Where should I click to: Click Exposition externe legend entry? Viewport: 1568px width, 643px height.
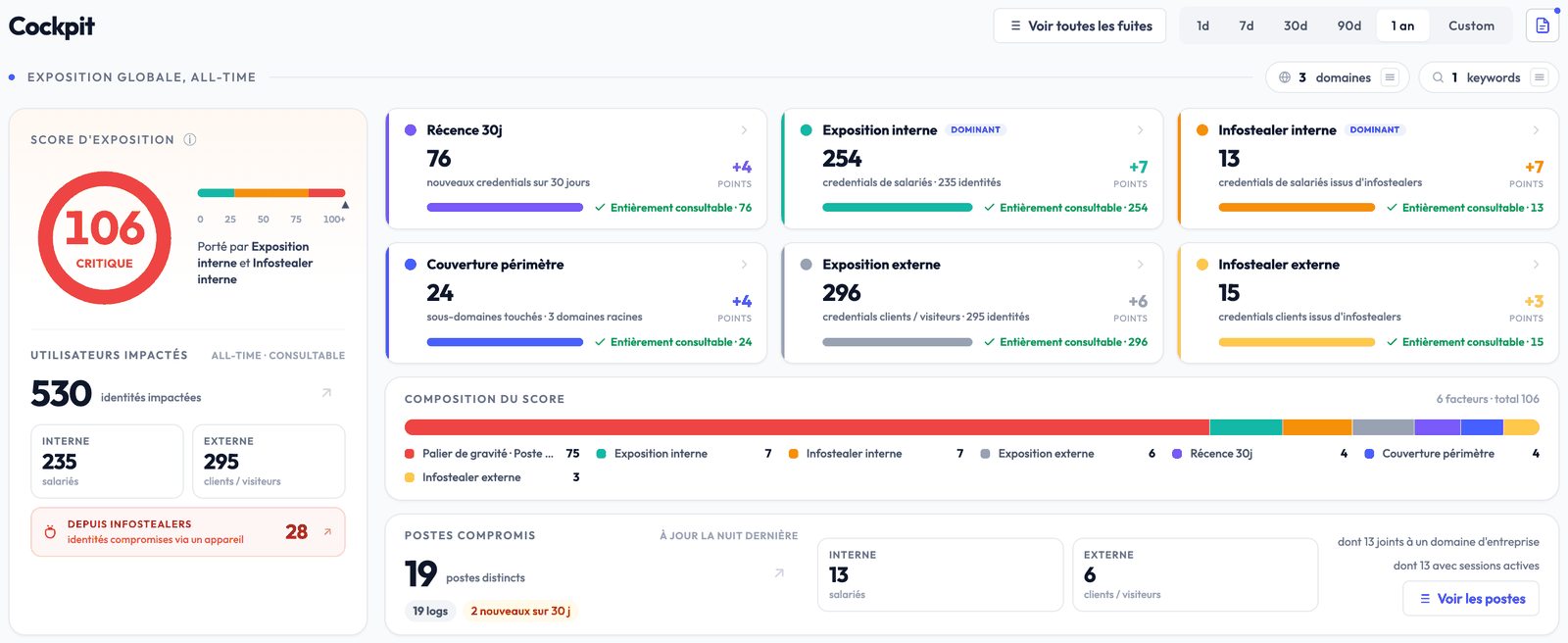tap(1068, 454)
